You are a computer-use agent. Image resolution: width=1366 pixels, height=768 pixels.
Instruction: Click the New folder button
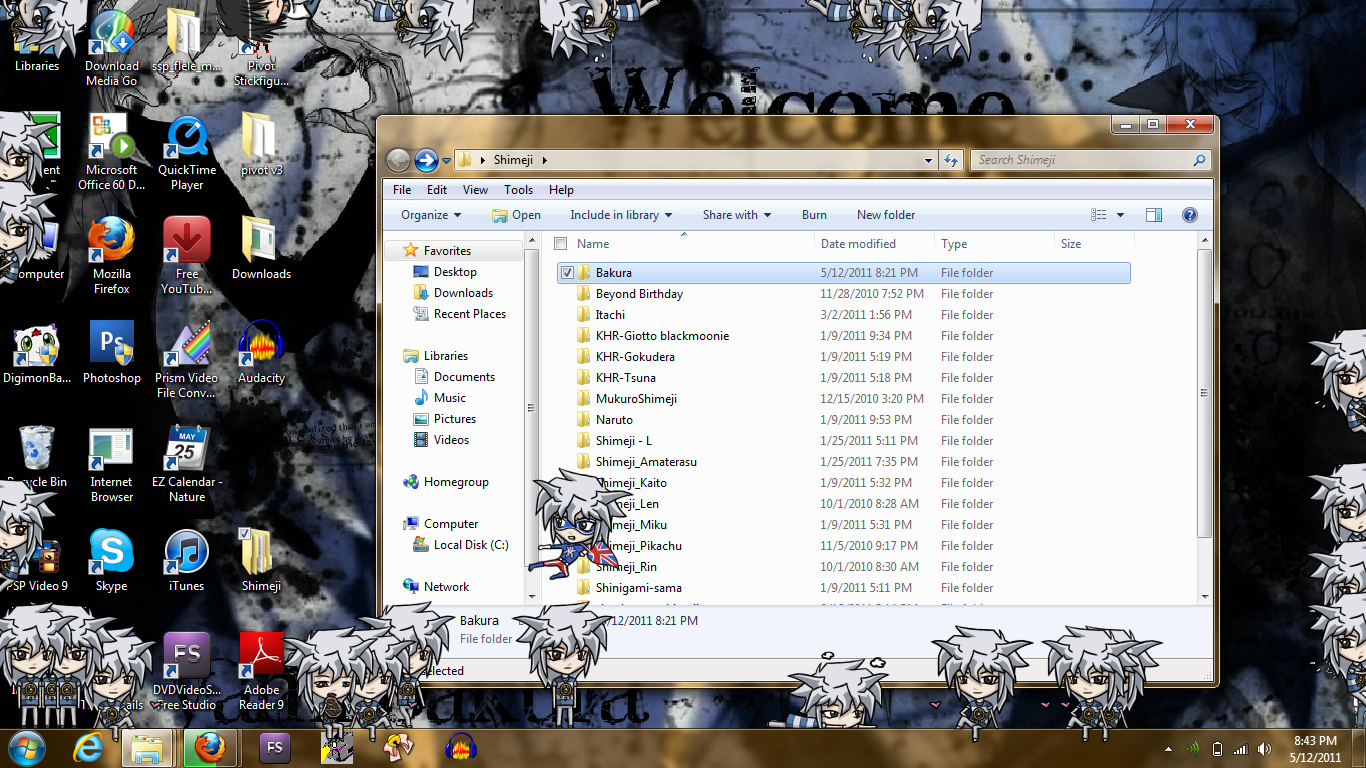coord(885,214)
